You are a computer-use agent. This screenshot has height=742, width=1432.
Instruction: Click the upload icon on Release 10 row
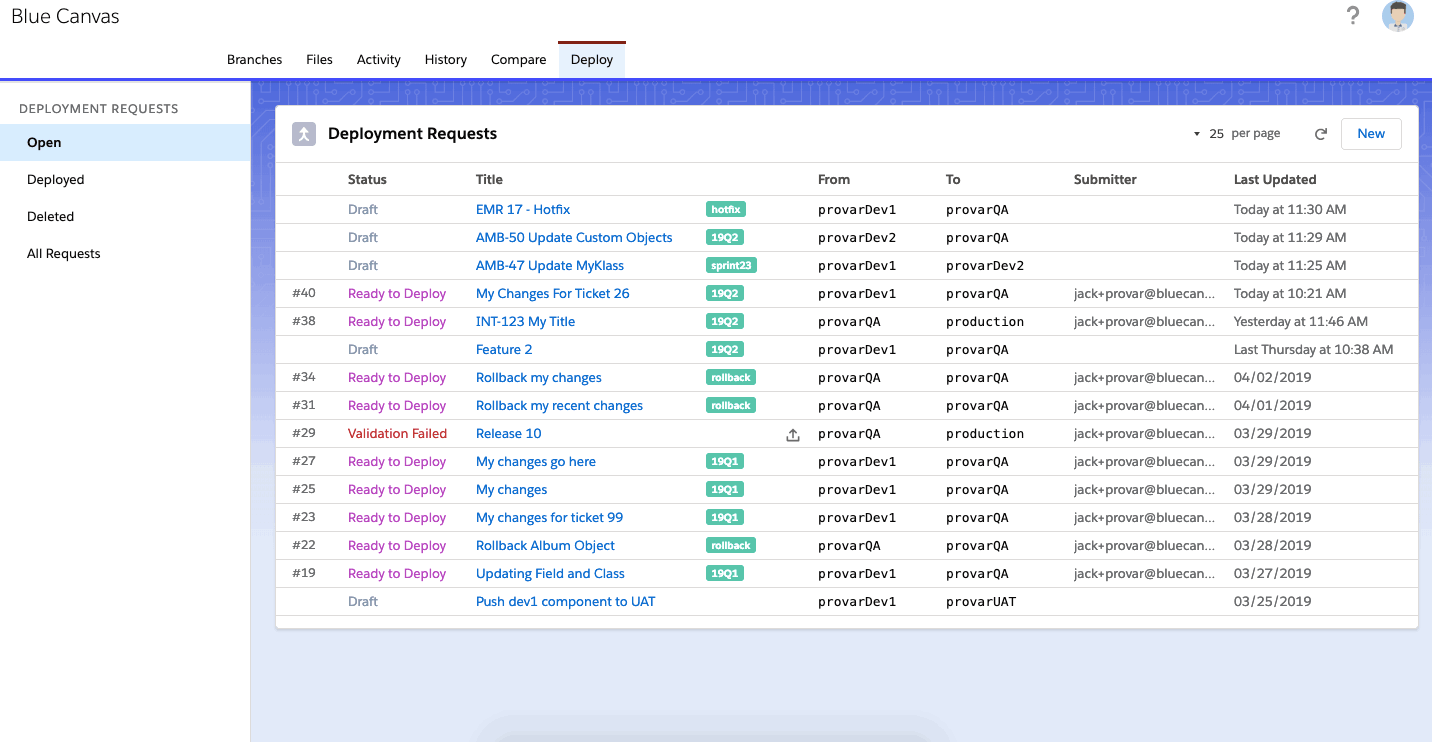pos(793,435)
